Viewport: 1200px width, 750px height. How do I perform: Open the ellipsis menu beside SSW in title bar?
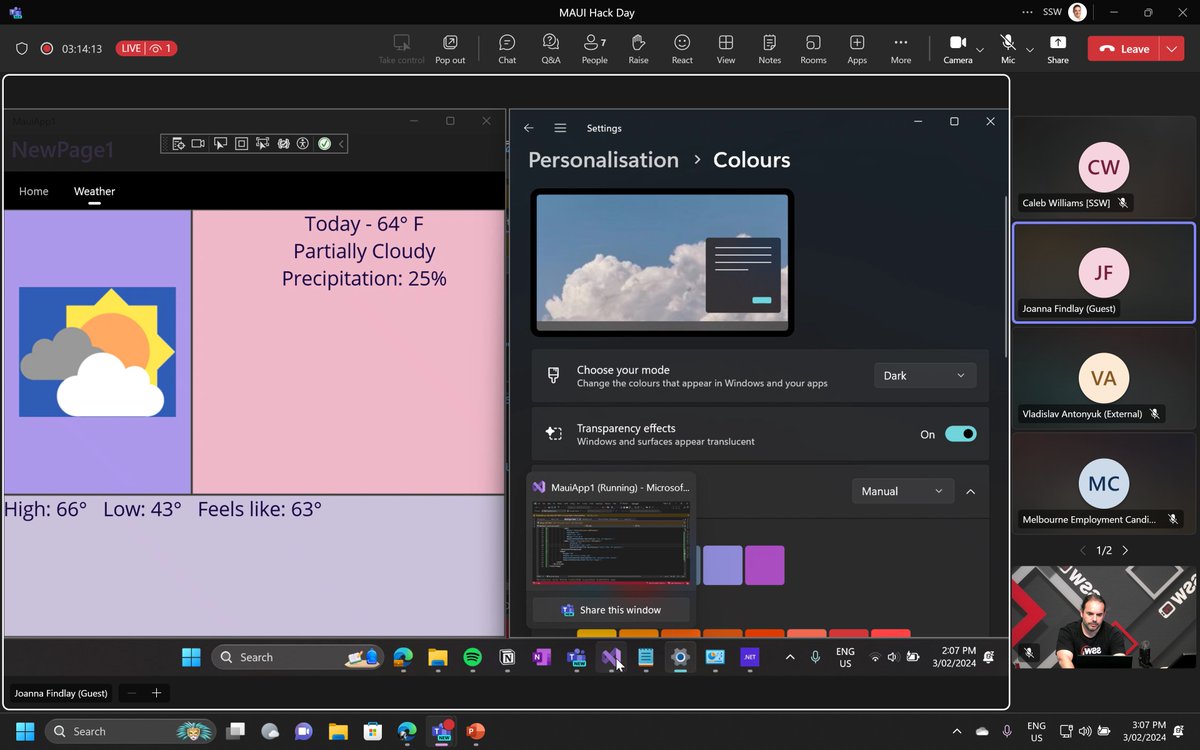pos(1028,13)
